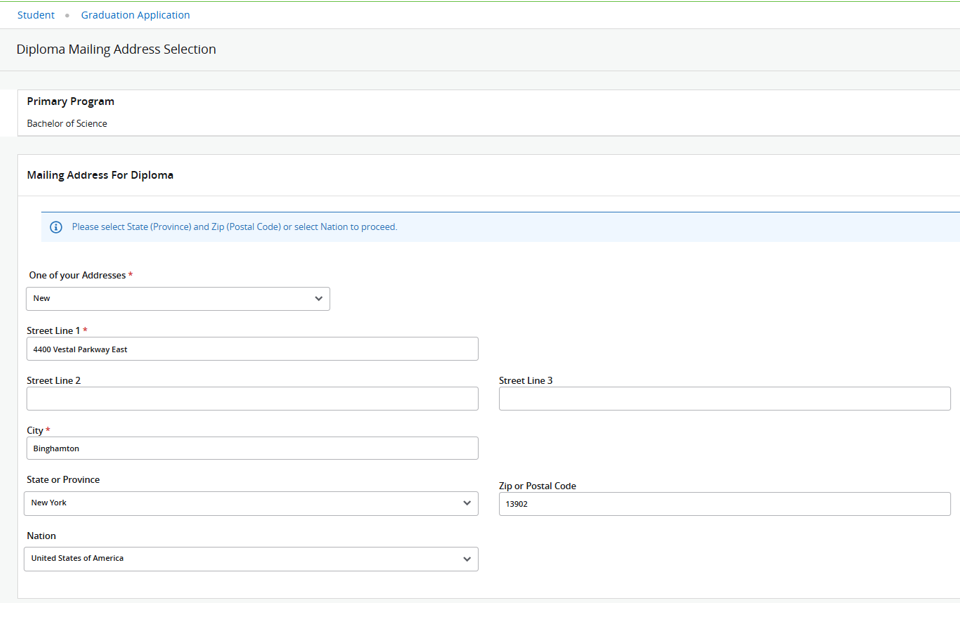Click the Primary Program heading
This screenshot has width=960, height=624.
pos(70,101)
